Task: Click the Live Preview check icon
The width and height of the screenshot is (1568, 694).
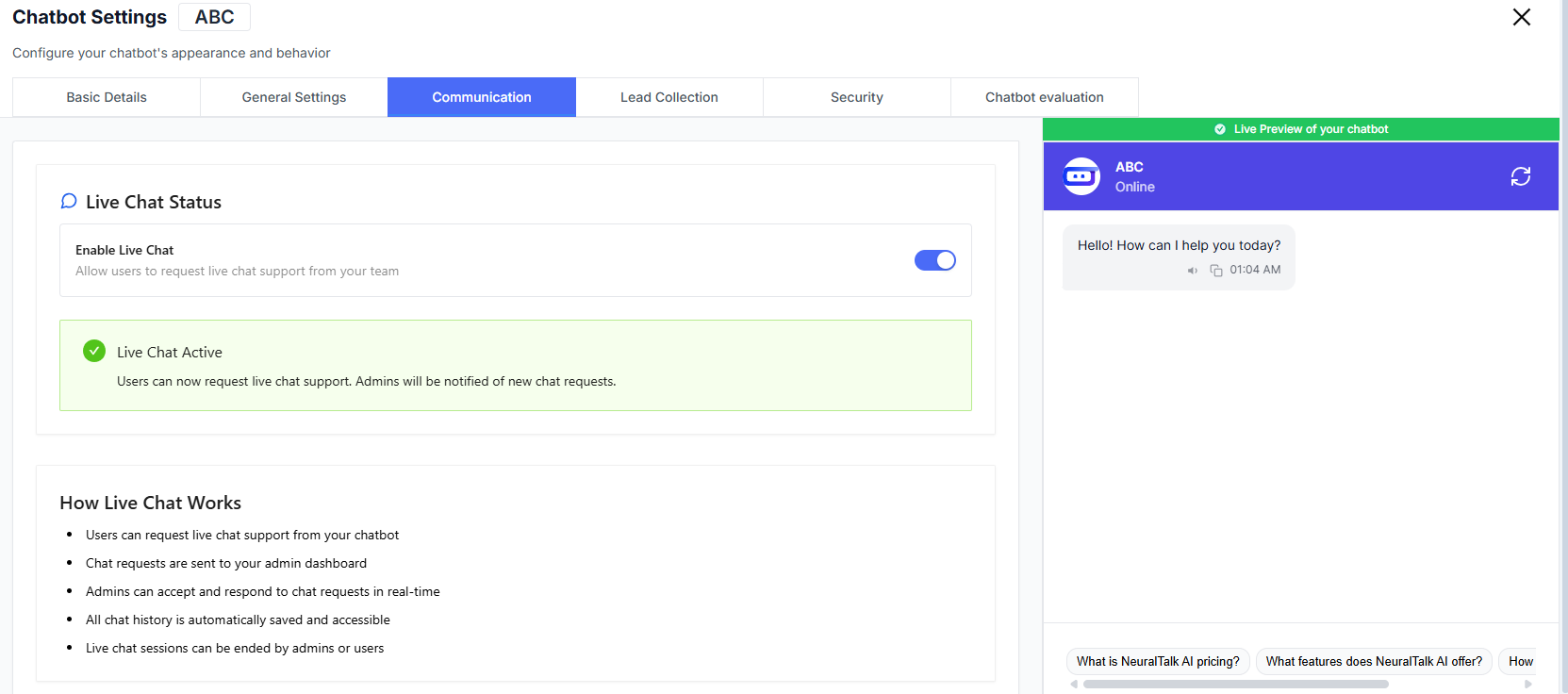Action: [x=1220, y=129]
